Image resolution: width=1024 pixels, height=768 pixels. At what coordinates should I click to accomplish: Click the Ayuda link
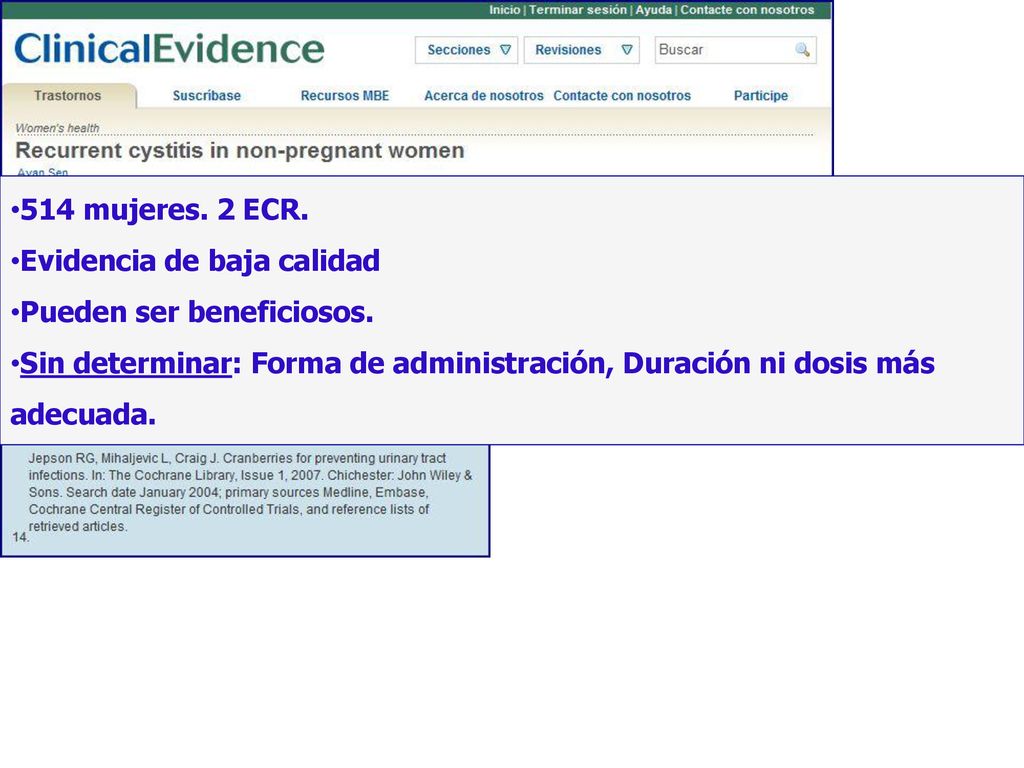point(653,10)
